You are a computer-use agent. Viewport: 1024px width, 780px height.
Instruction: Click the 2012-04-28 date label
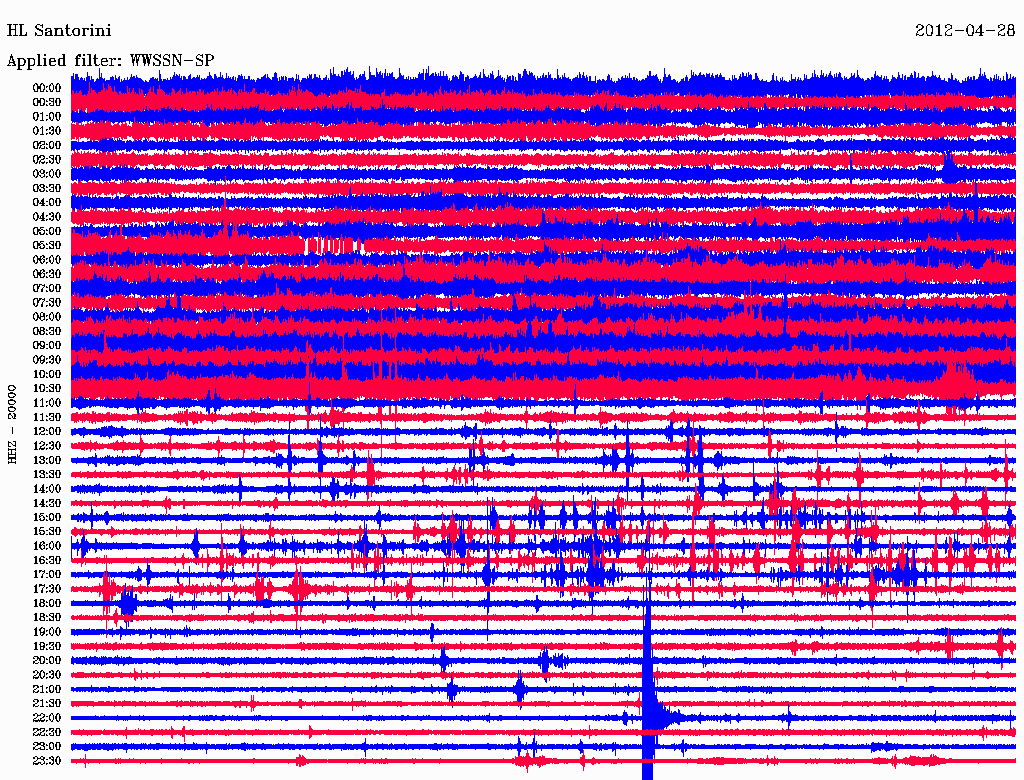(x=965, y=31)
